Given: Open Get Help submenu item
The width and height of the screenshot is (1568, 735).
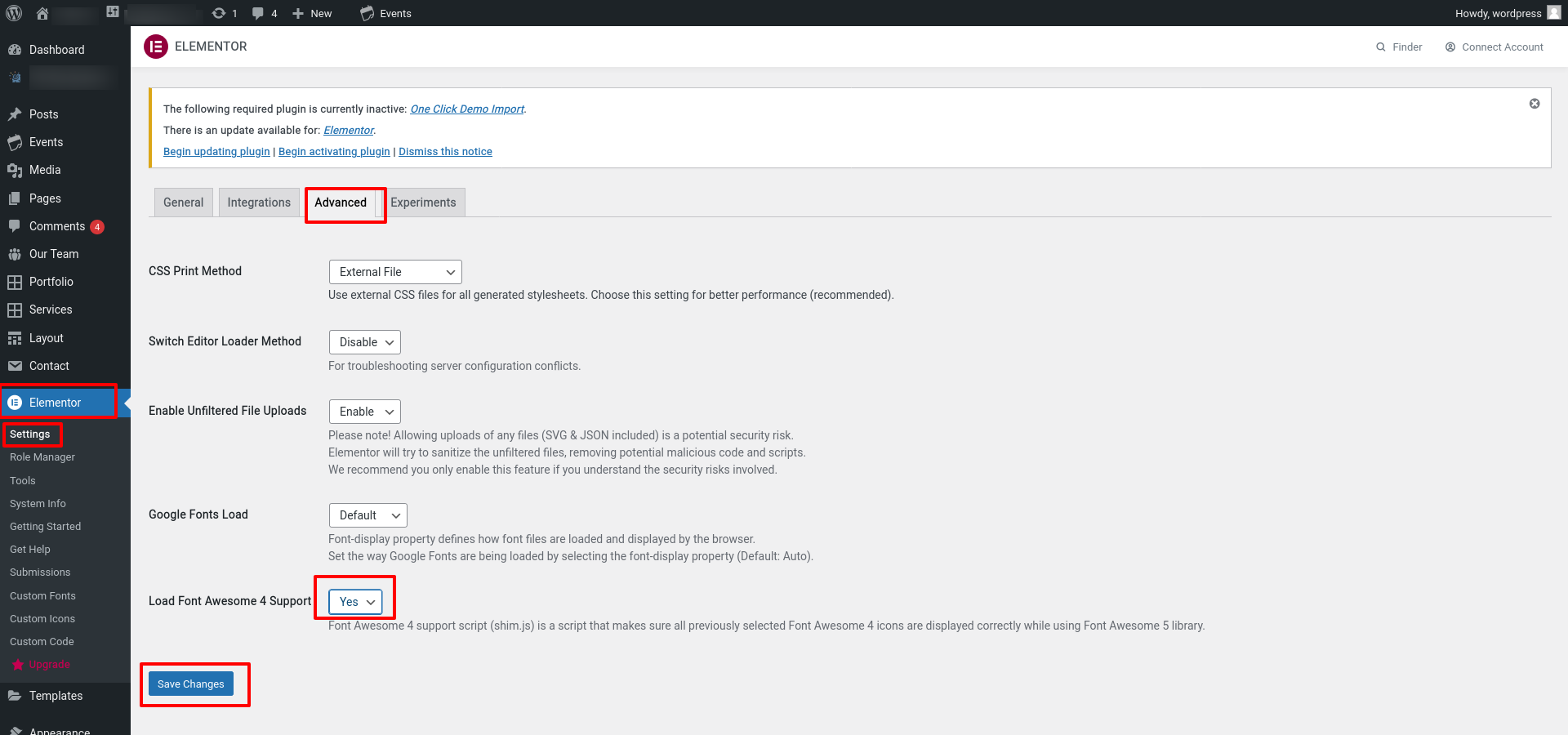Looking at the screenshot, I should point(30,550).
